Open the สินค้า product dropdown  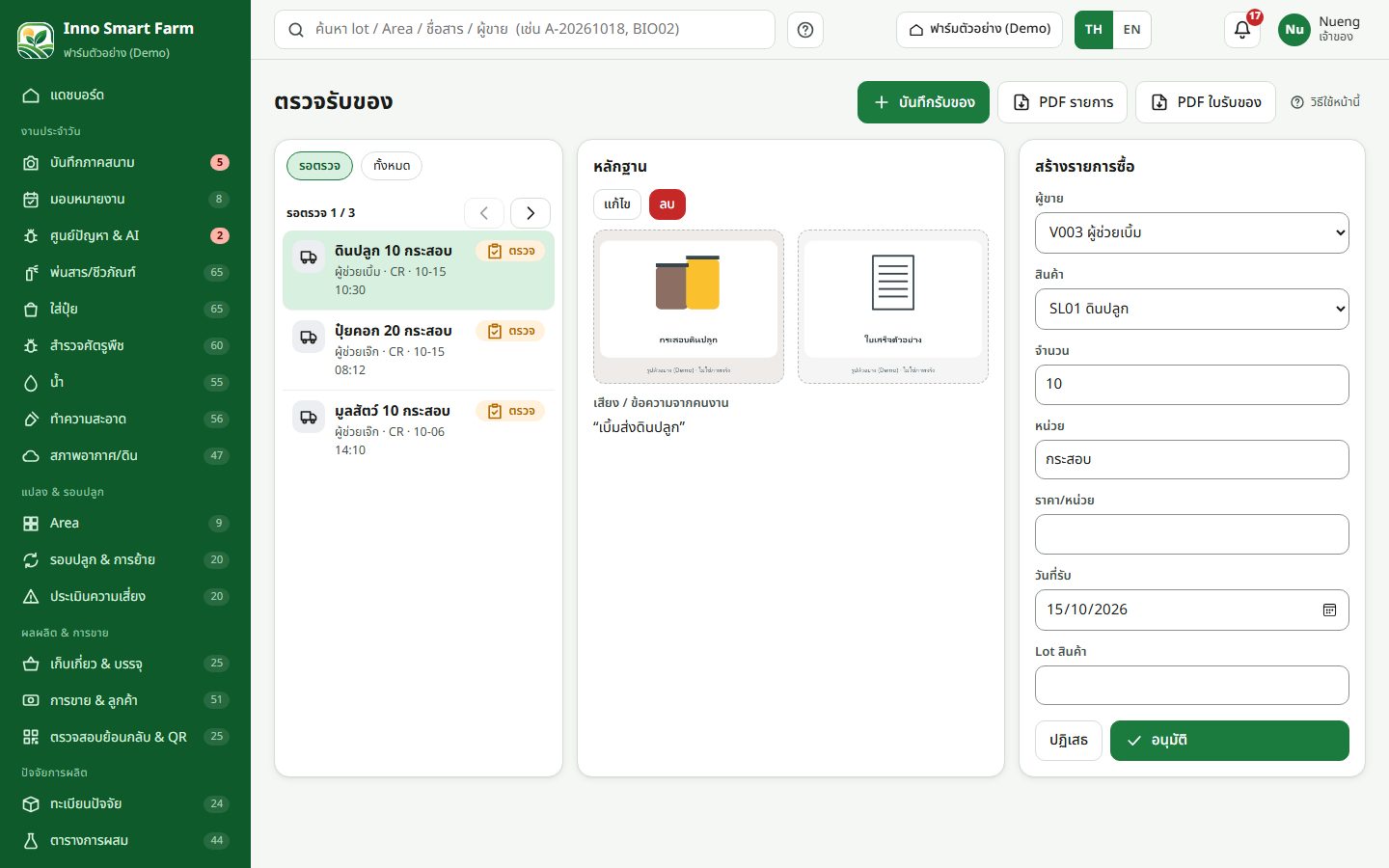click(1192, 309)
